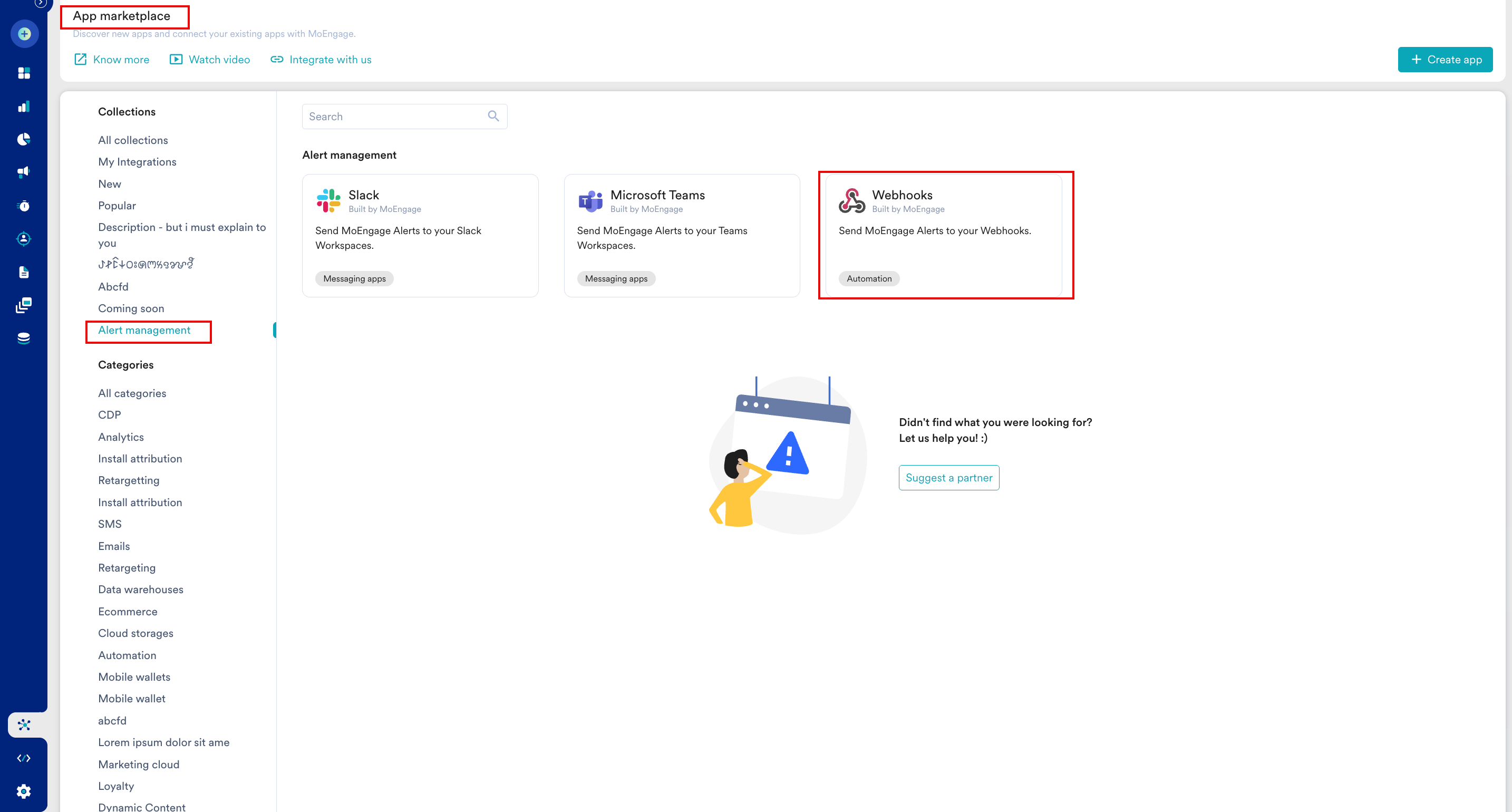Open the dashboard grid icon
The width and height of the screenshot is (1512, 812).
[x=24, y=73]
